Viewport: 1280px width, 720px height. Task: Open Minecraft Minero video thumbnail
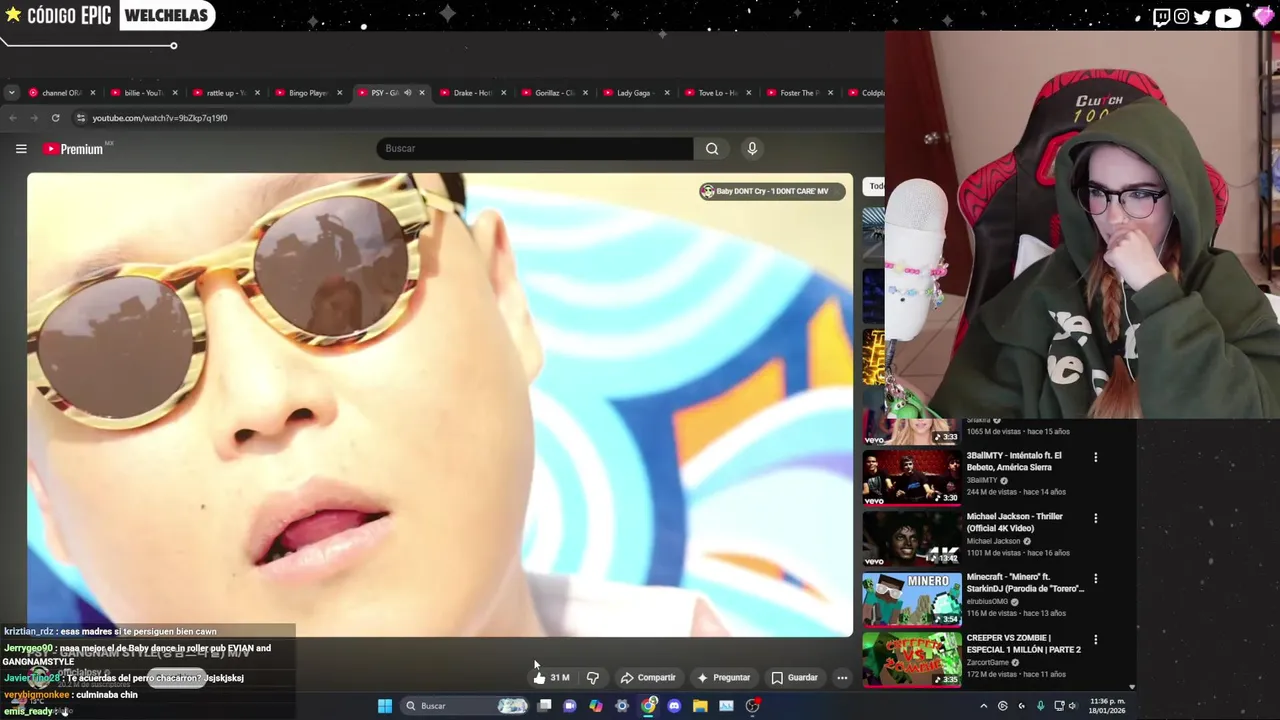[x=911, y=599]
